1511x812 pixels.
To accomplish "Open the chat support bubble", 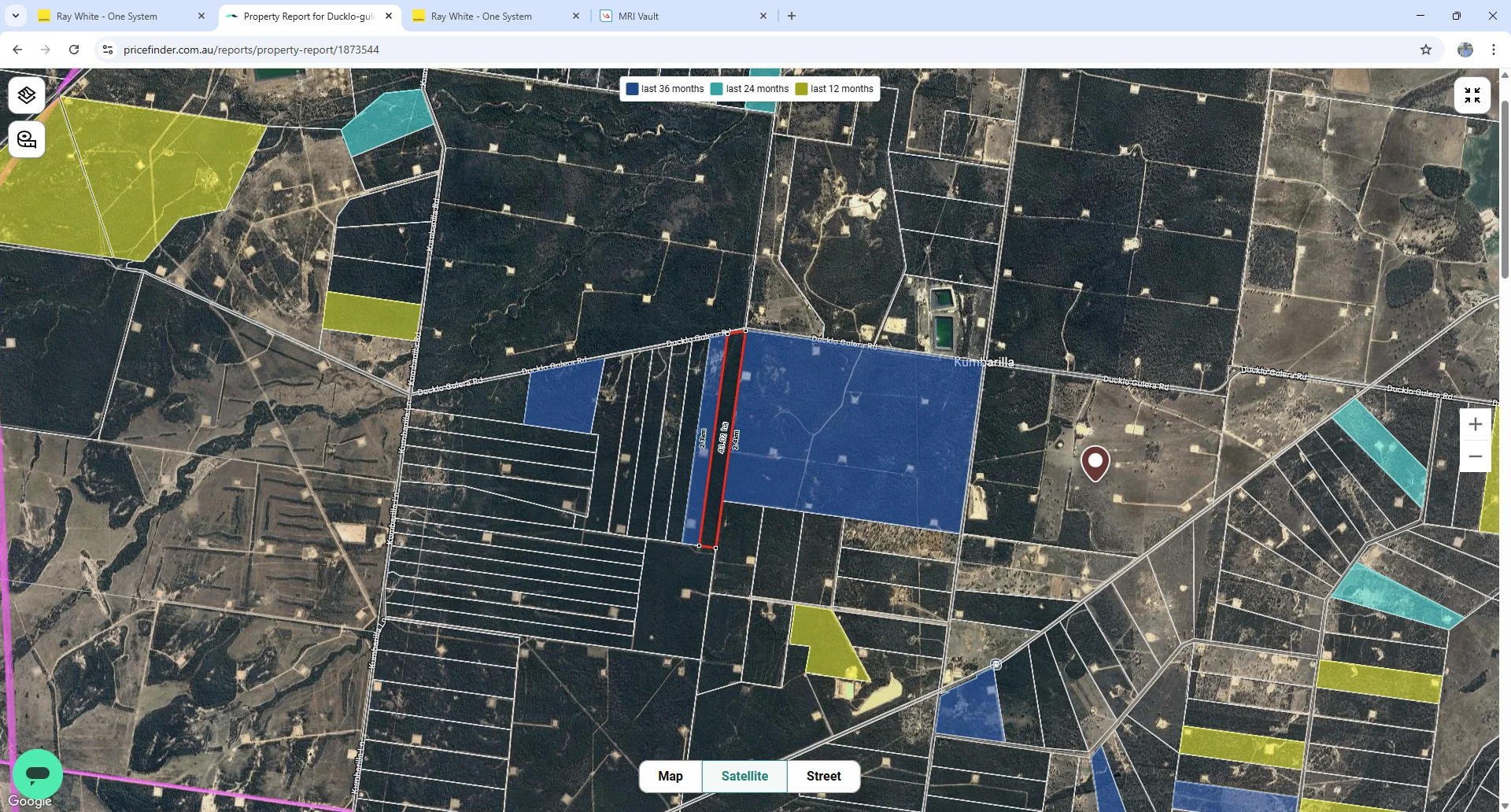I will (37, 774).
